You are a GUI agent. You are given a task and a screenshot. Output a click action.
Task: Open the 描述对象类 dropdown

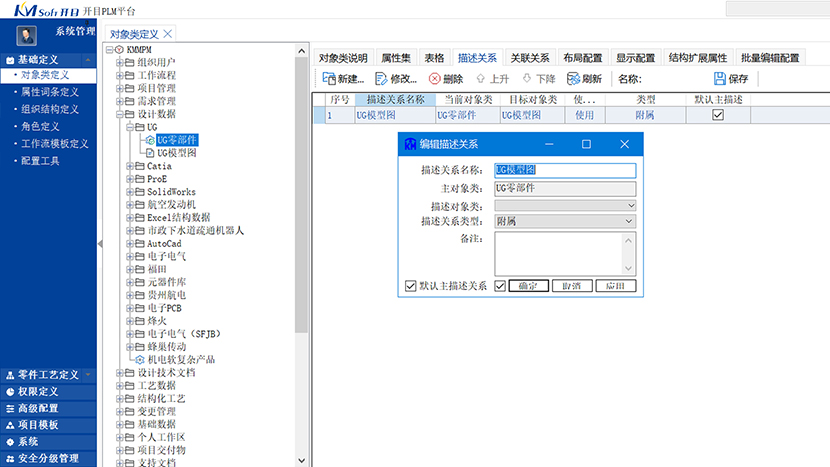point(630,205)
